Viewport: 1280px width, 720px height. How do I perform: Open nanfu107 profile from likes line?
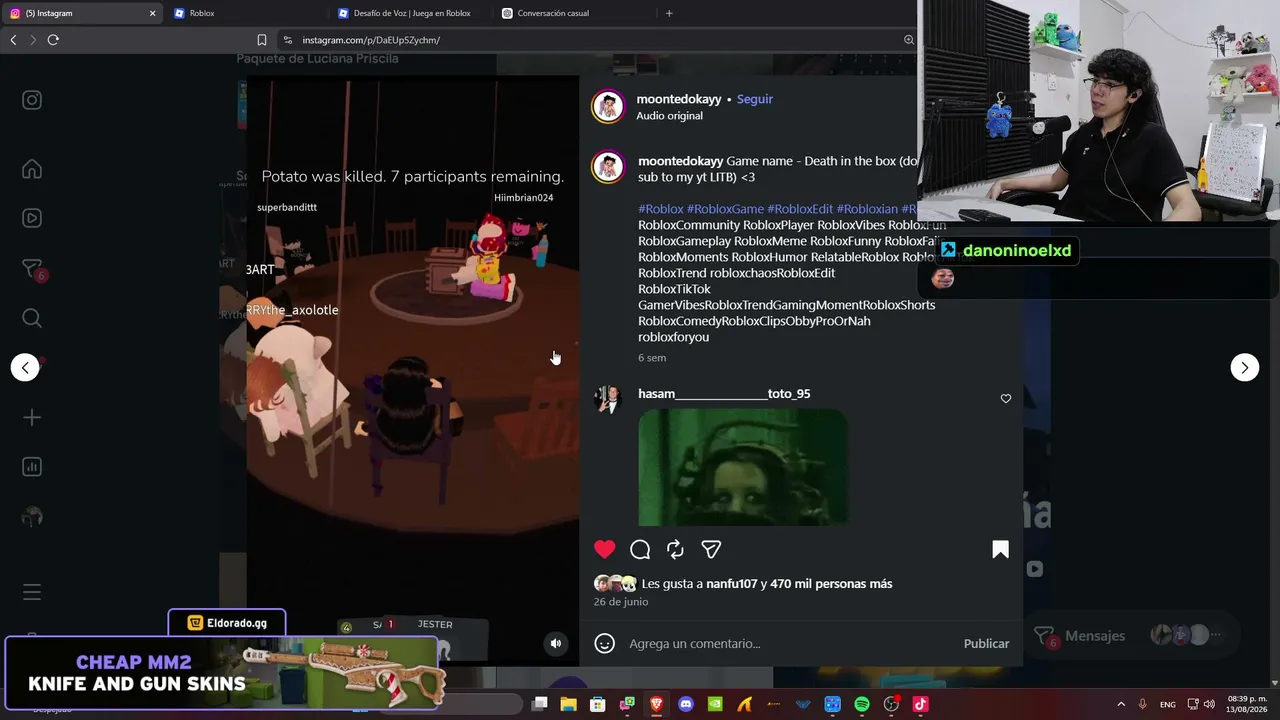(732, 584)
